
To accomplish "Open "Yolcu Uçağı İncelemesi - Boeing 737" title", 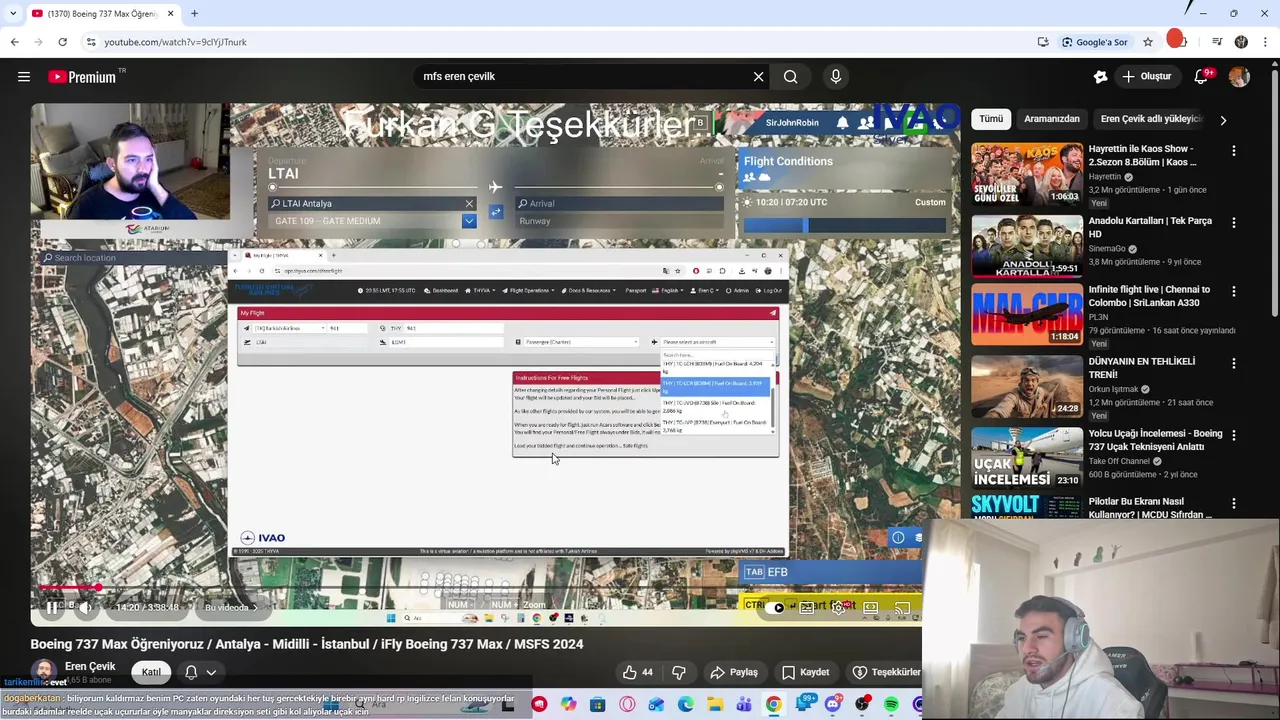I will pos(1155,440).
